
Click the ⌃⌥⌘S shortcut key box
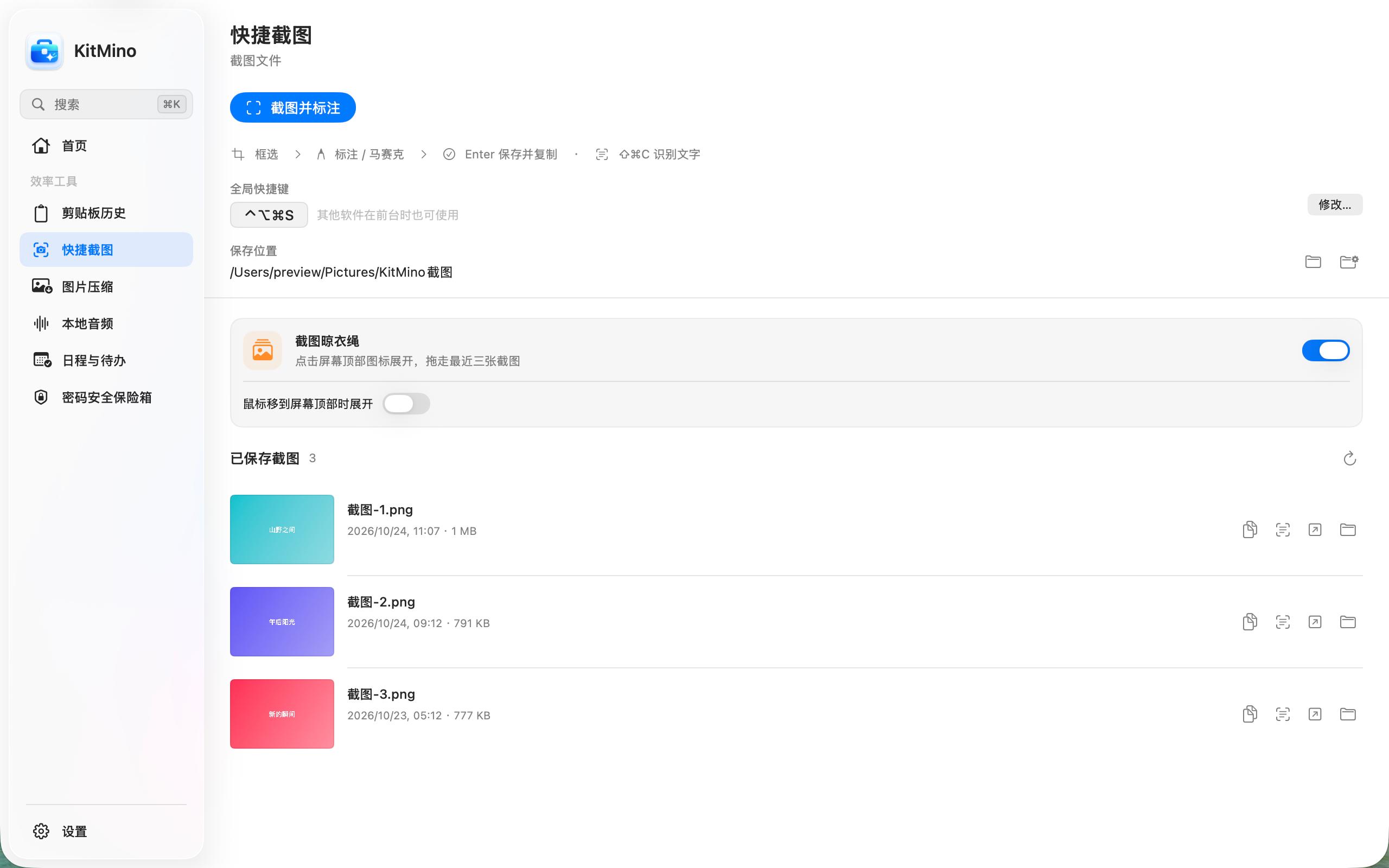[269, 215]
